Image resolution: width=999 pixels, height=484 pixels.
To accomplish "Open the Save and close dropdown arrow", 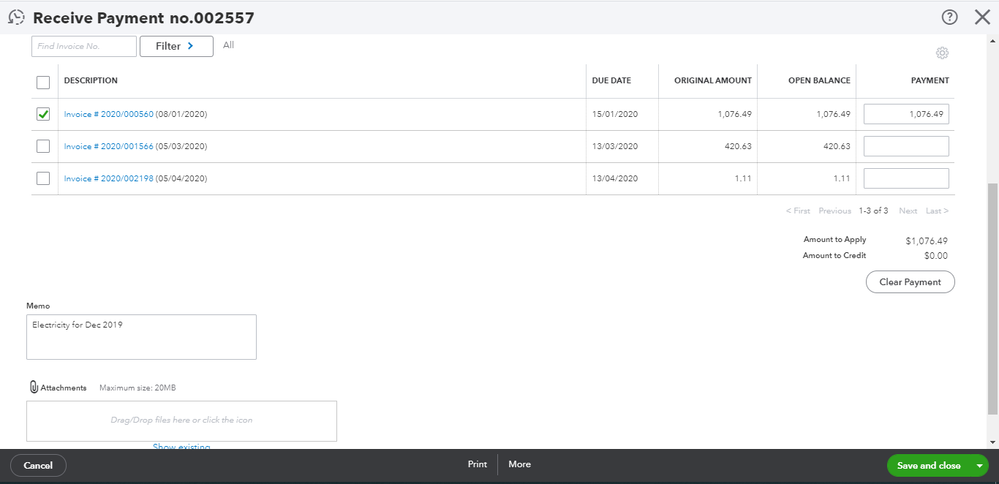I will [x=979, y=466].
